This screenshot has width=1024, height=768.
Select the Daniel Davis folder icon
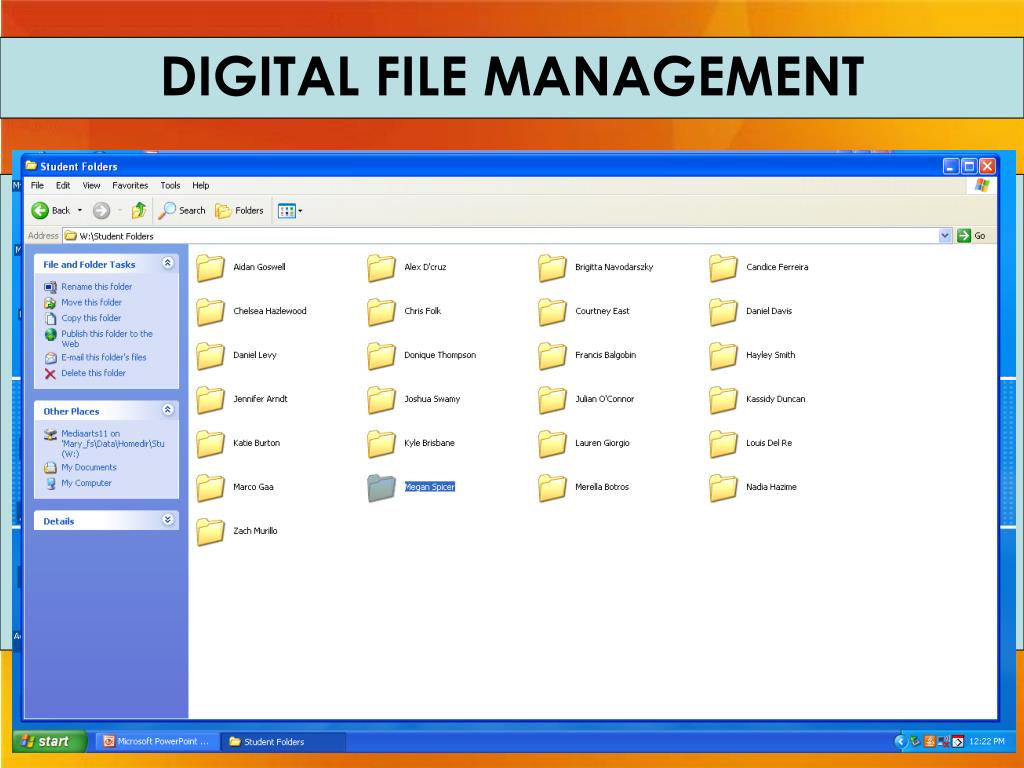(724, 312)
